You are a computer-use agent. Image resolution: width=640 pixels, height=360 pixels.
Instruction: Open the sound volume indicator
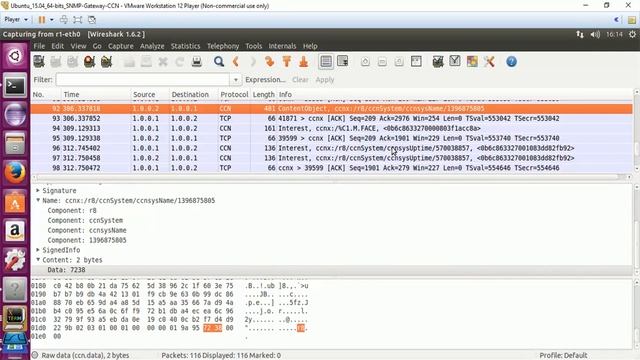pyautogui.click(x=595, y=34)
